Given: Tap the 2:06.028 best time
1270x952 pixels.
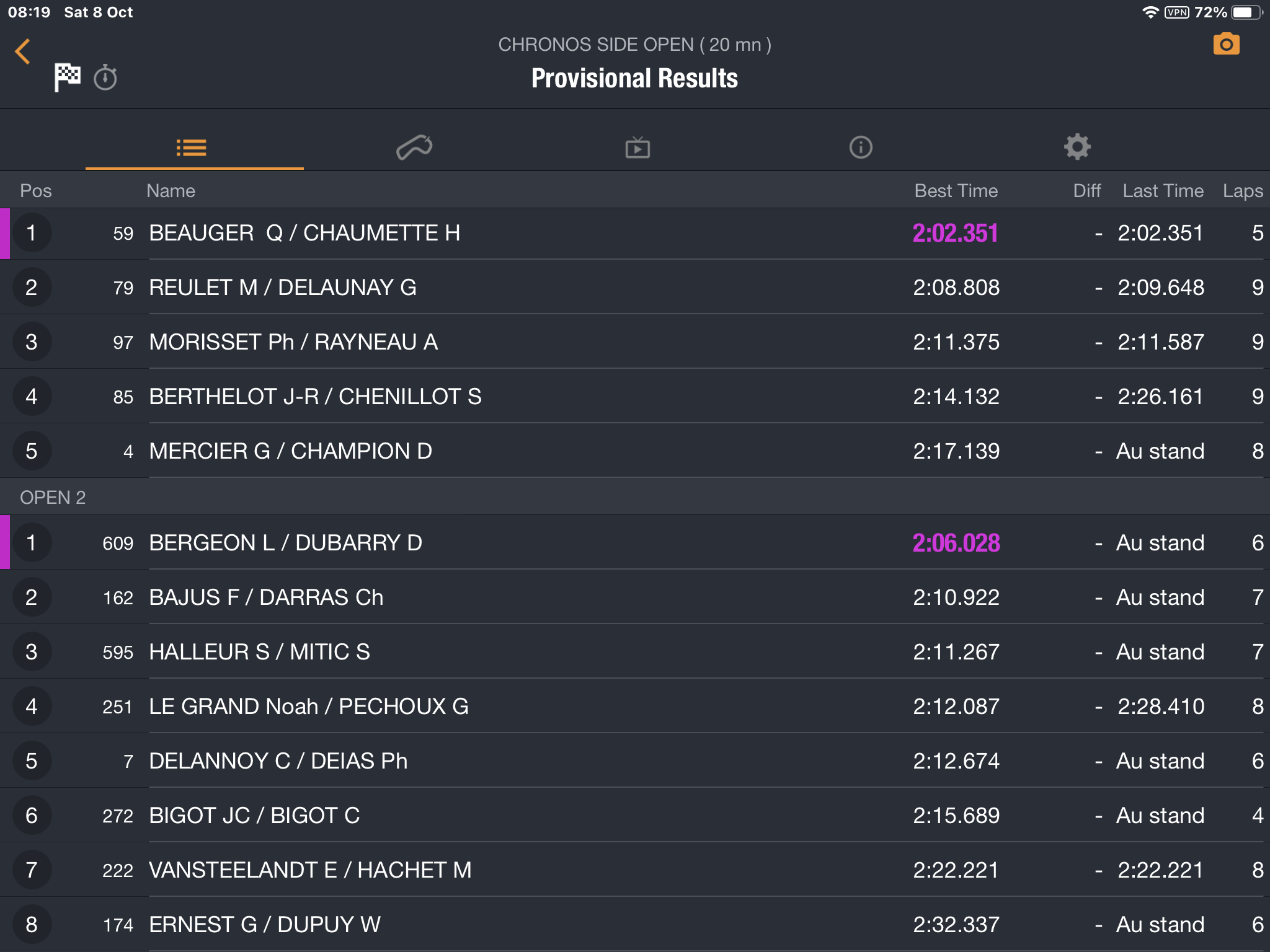Looking at the screenshot, I should pyautogui.click(x=956, y=543).
